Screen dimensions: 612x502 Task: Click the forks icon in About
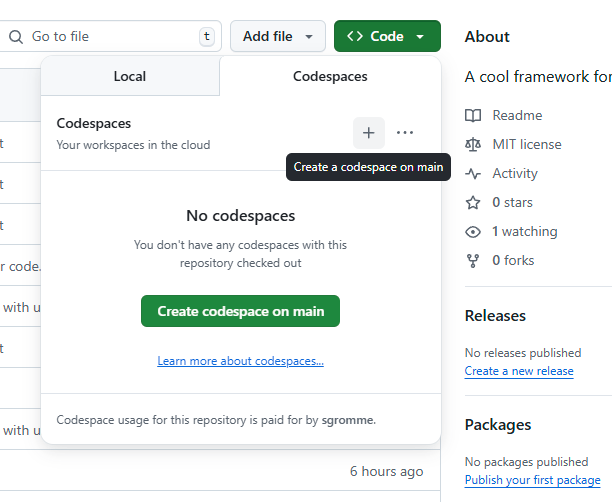click(x=473, y=260)
